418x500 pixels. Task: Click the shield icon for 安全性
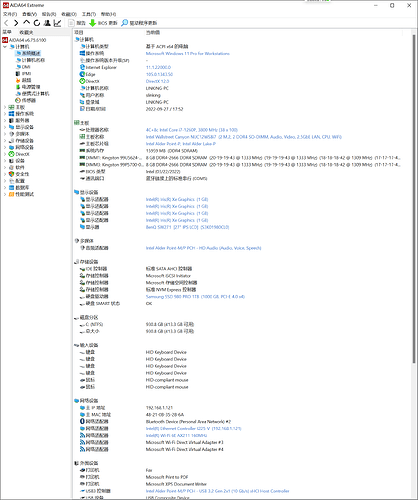point(11,174)
